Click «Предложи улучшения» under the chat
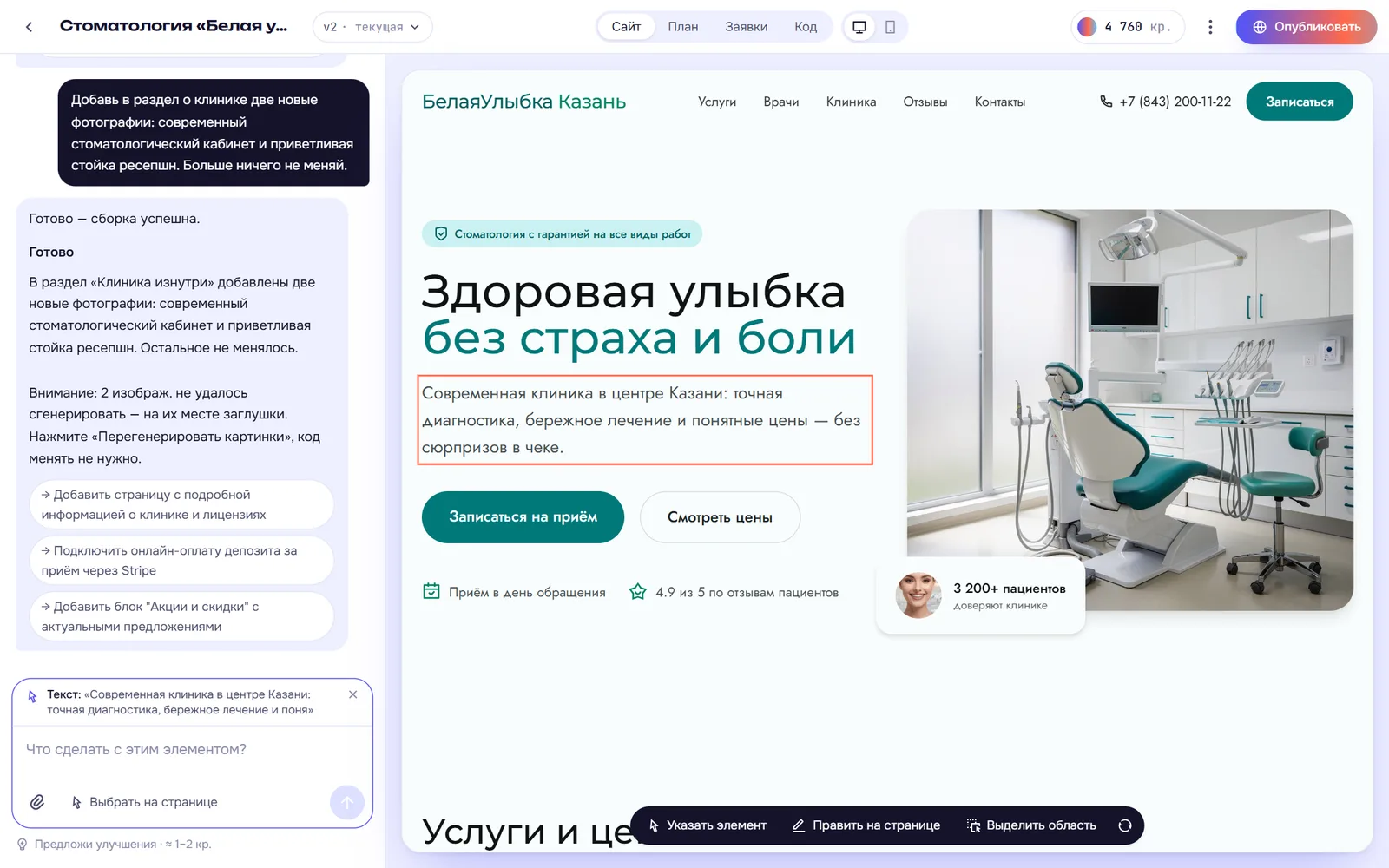This screenshot has width=1389, height=868. pos(95,844)
